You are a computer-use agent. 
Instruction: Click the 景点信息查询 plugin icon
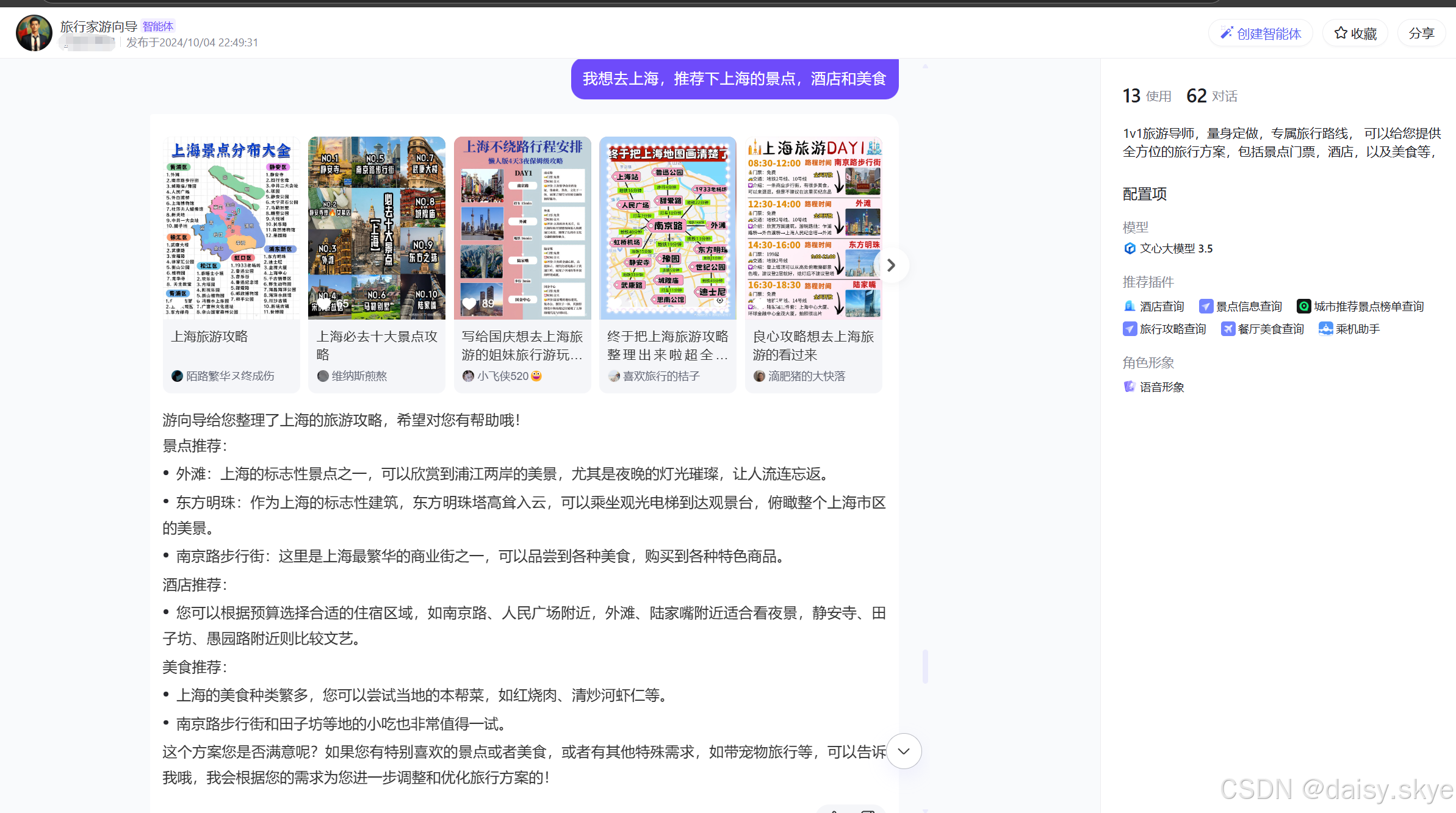tap(1205, 306)
